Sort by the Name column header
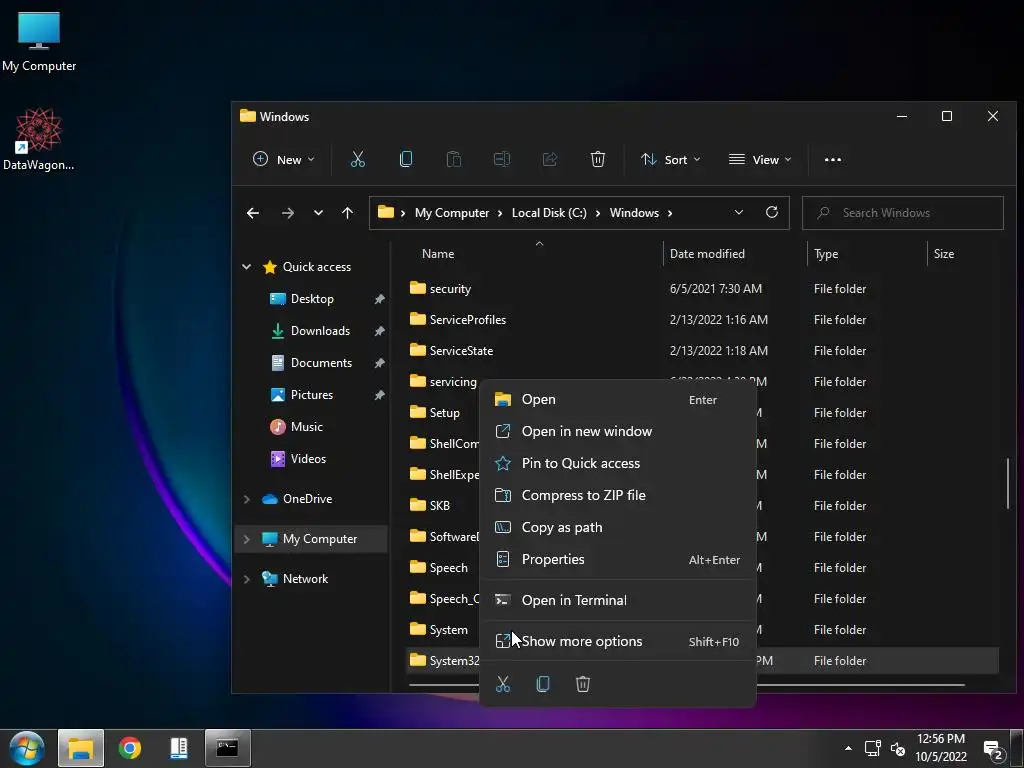 pos(438,253)
